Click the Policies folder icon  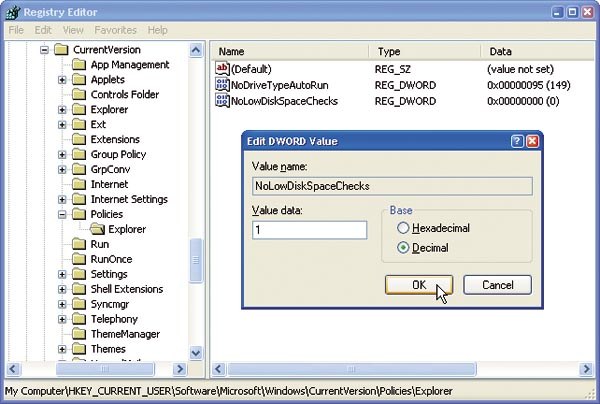[79, 214]
